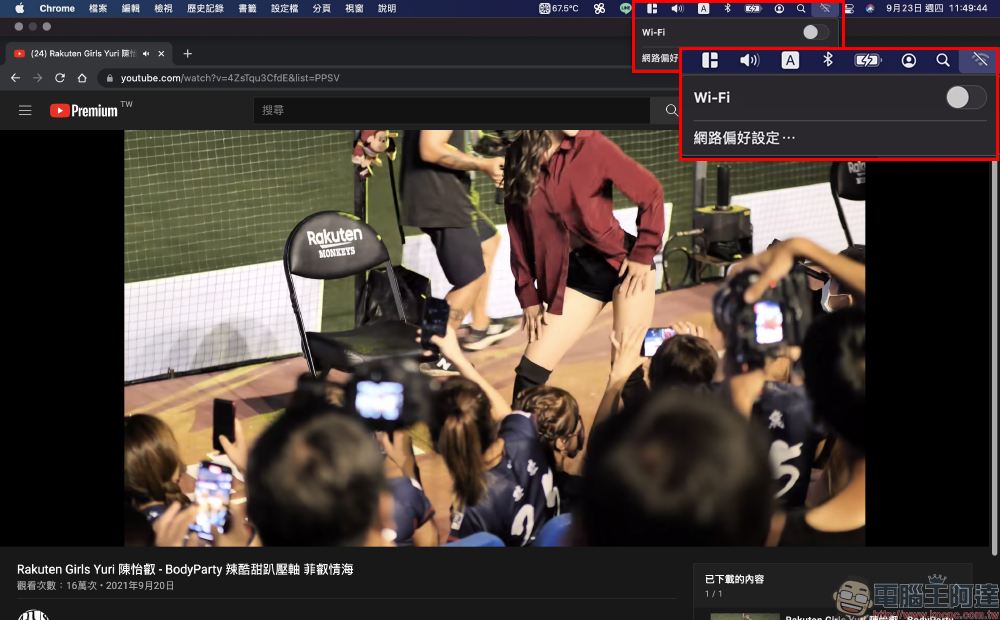The height and width of the screenshot is (620, 1000).
Task: Click 網路偏好設定… in the enlarged callout
Action: (744, 138)
